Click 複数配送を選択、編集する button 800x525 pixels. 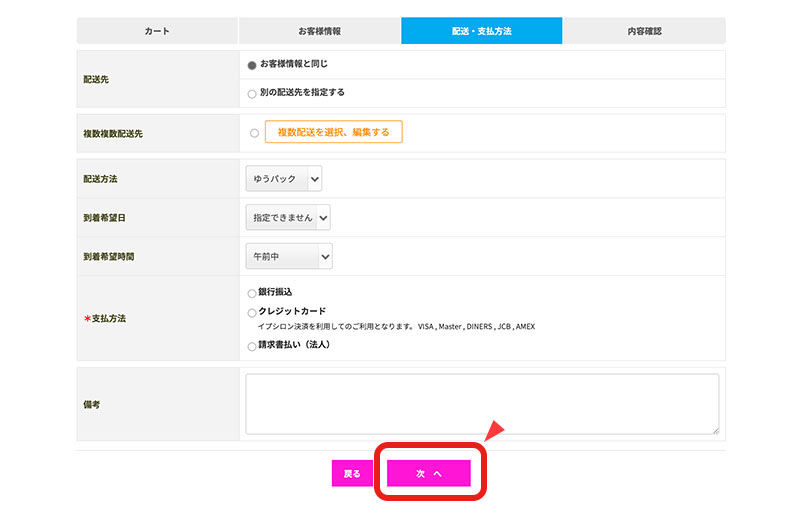click(333, 132)
